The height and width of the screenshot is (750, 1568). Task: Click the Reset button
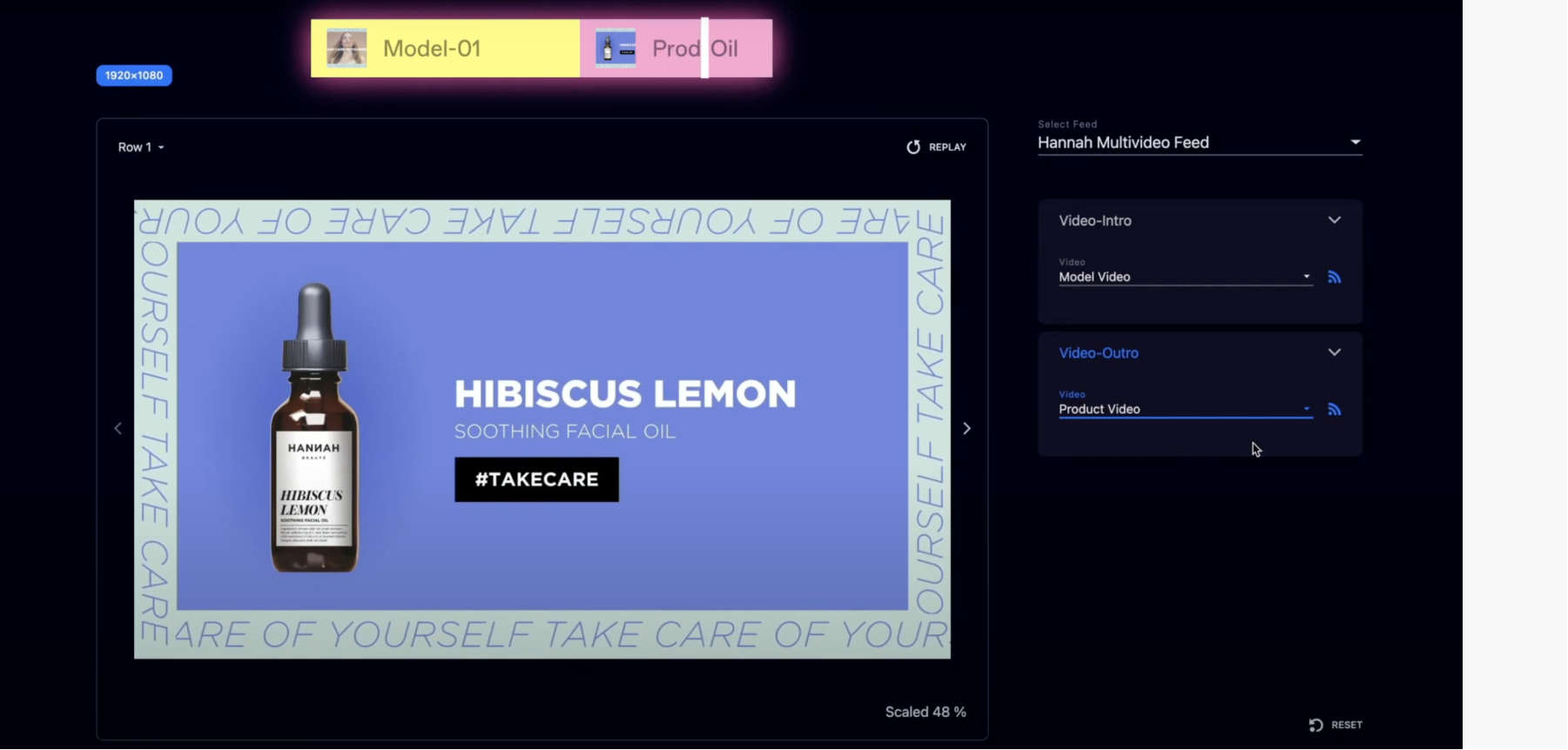1336,725
